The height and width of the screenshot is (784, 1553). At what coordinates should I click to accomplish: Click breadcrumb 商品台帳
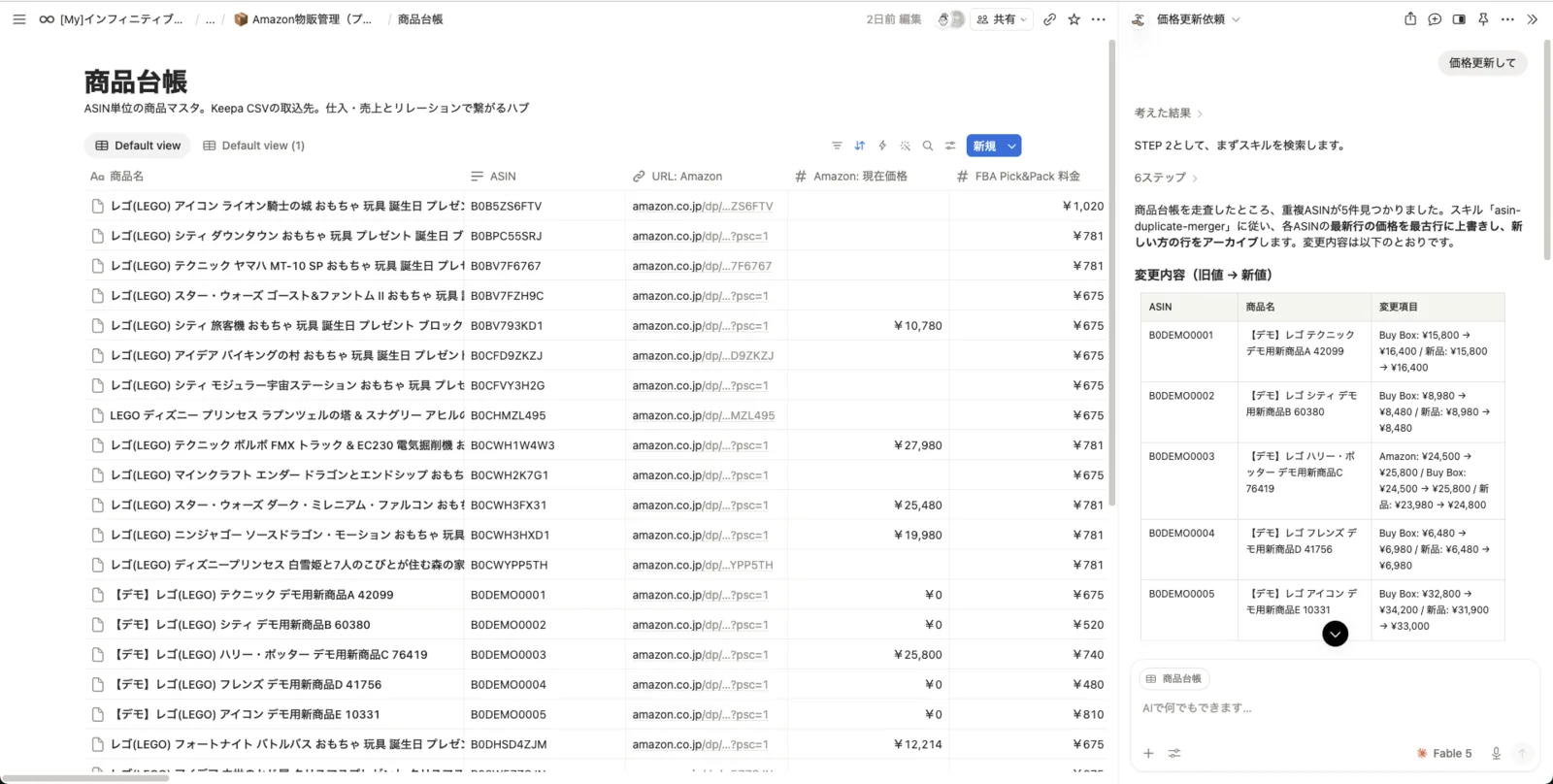(x=420, y=19)
